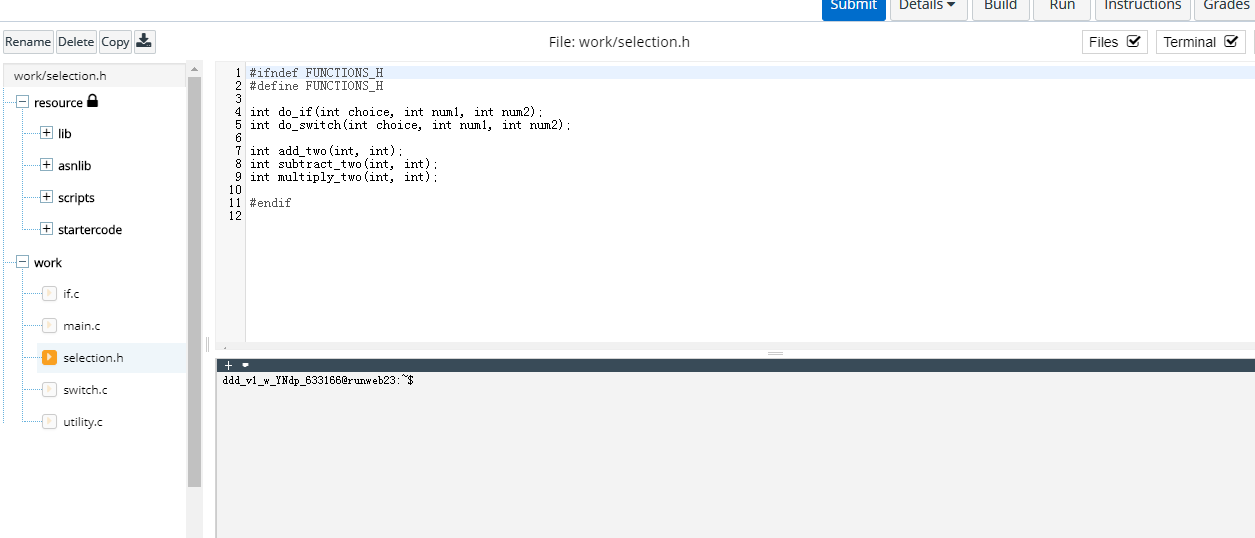Click the file tree vertical scrollbar
Image resolution: width=1255 pixels, height=538 pixels.
click(194, 280)
